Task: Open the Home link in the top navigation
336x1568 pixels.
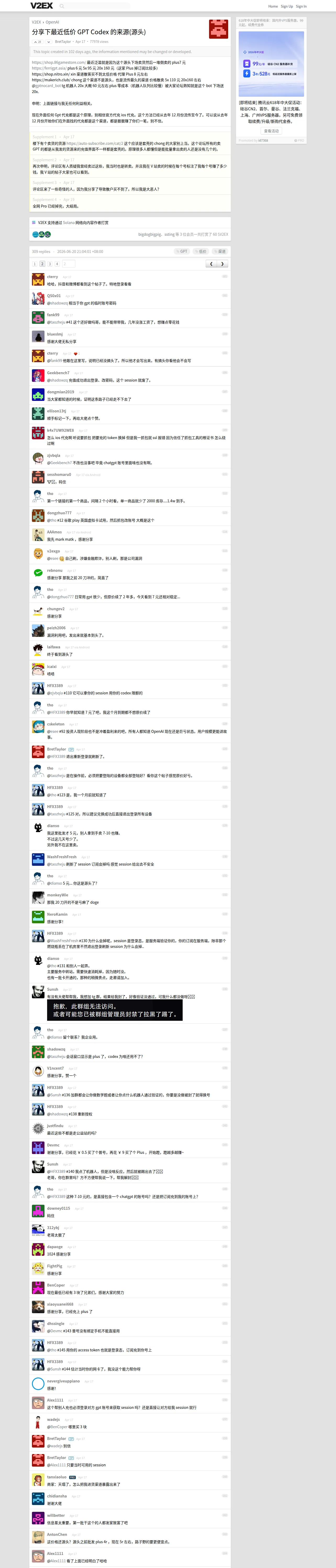Action: click(273, 6)
